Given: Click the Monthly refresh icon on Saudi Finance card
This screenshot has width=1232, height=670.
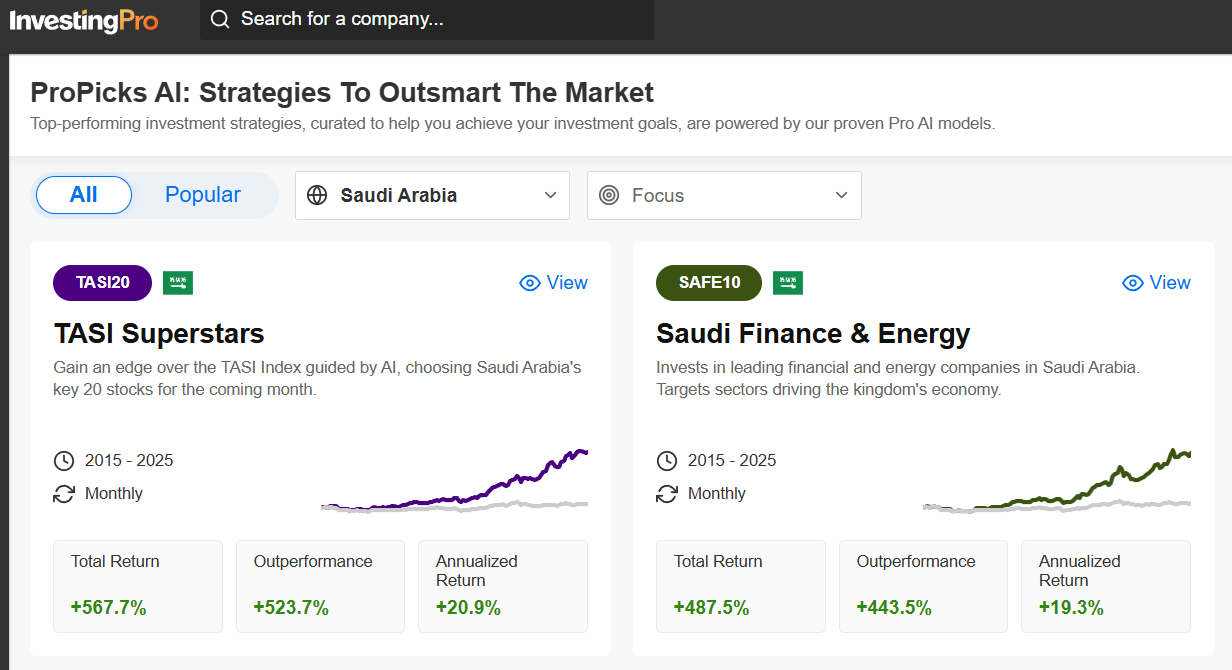Looking at the screenshot, I should tap(667, 493).
